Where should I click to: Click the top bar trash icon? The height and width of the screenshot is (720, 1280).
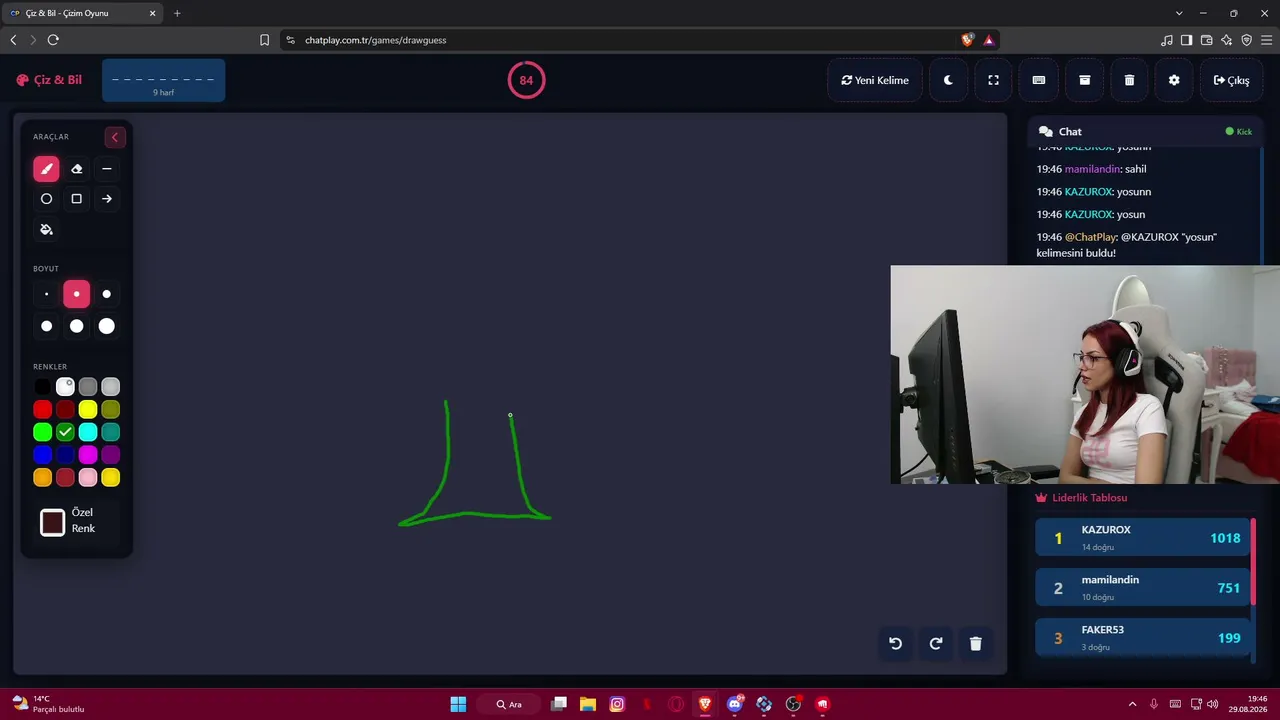(1129, 80)
